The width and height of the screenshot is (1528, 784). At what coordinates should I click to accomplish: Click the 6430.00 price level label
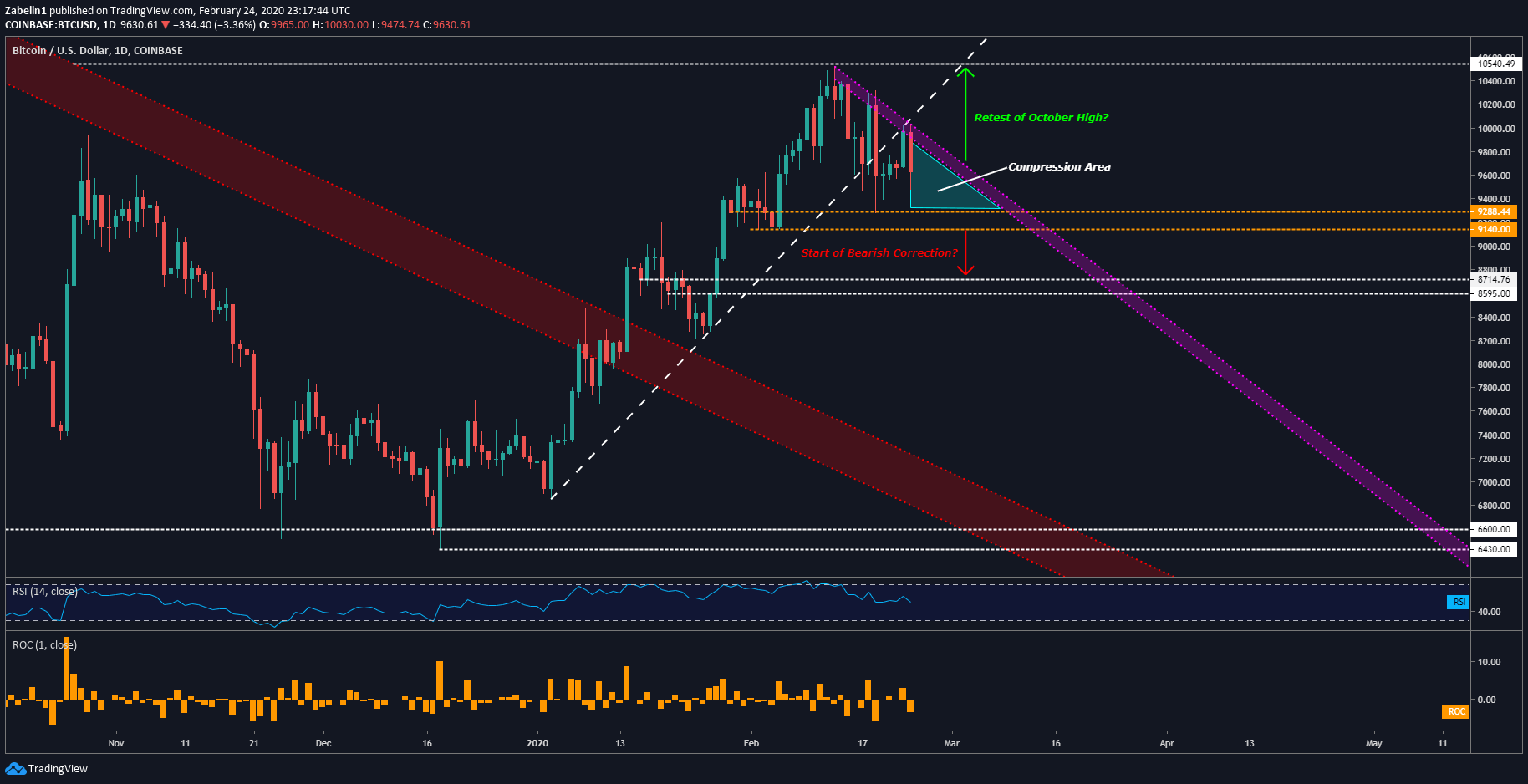[x=1494, y=549]
